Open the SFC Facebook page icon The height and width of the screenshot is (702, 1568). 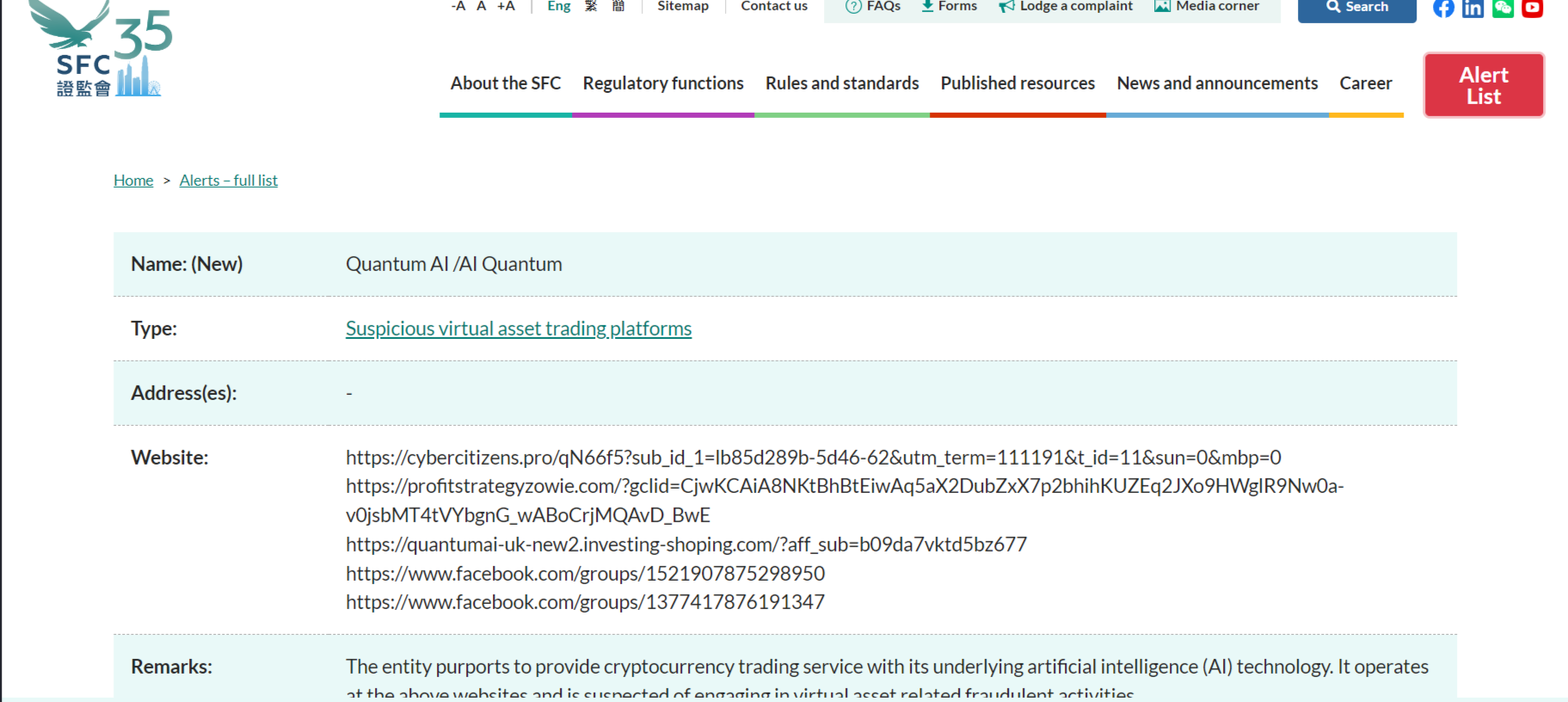pyautogui.click(x=1443, y=8)
